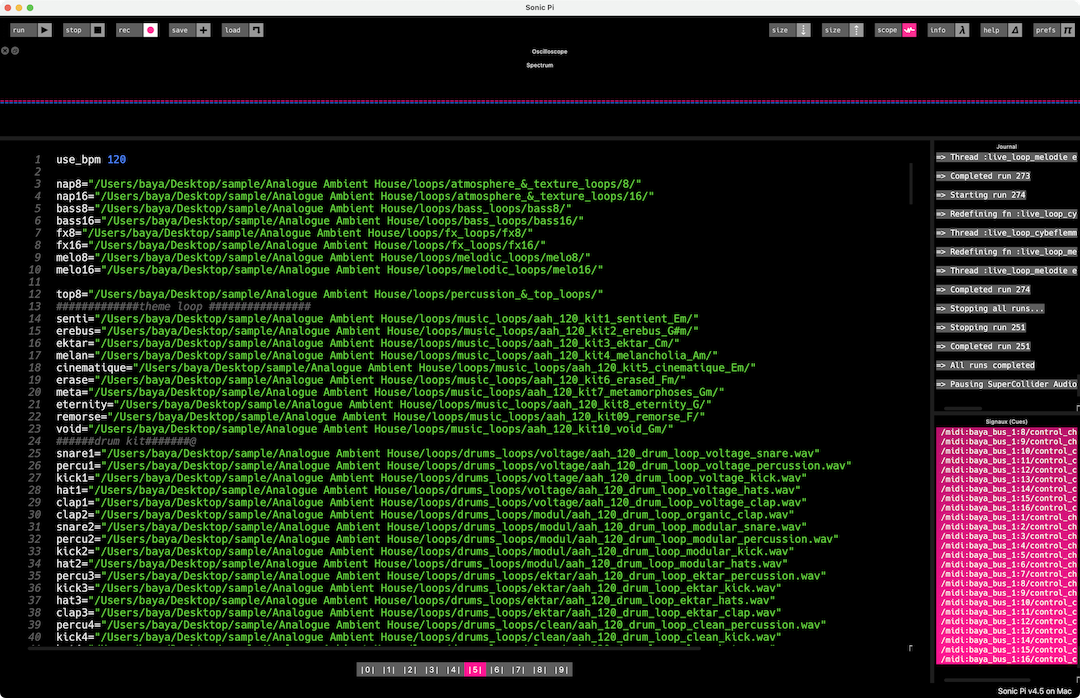
Task: Toggle the prefs panel pi icon
Action: point(1068,30)
